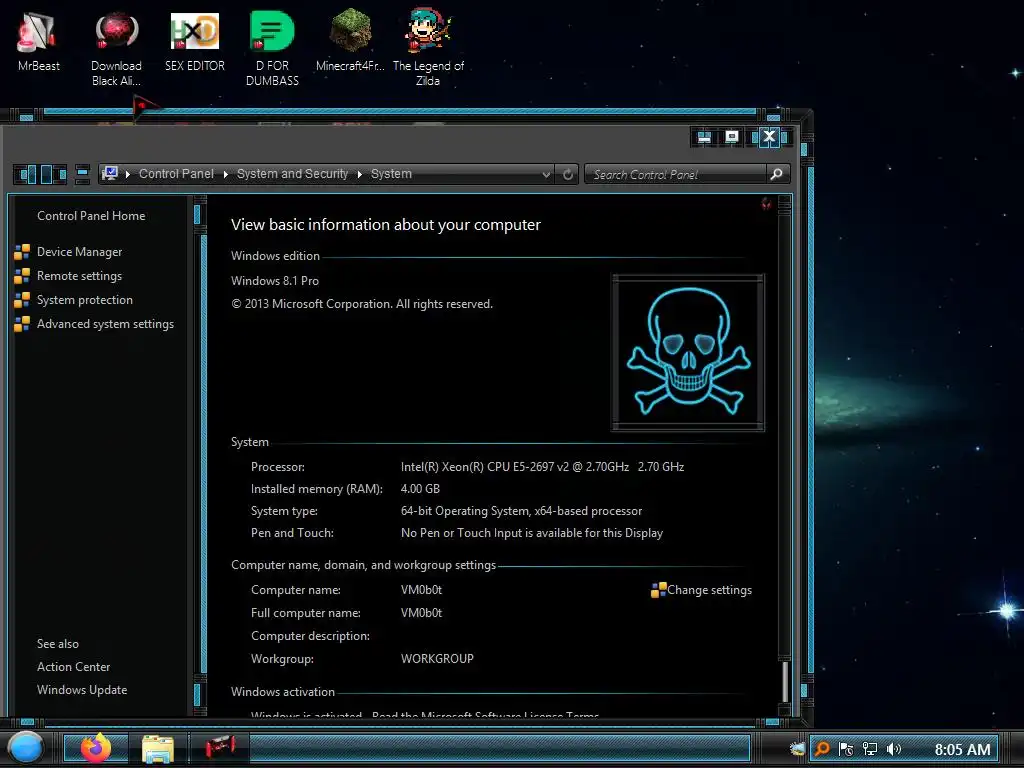Screen dimensions: 1024x768
Task: Open the Advanced system settings link
Action: [x=105, y=324]
